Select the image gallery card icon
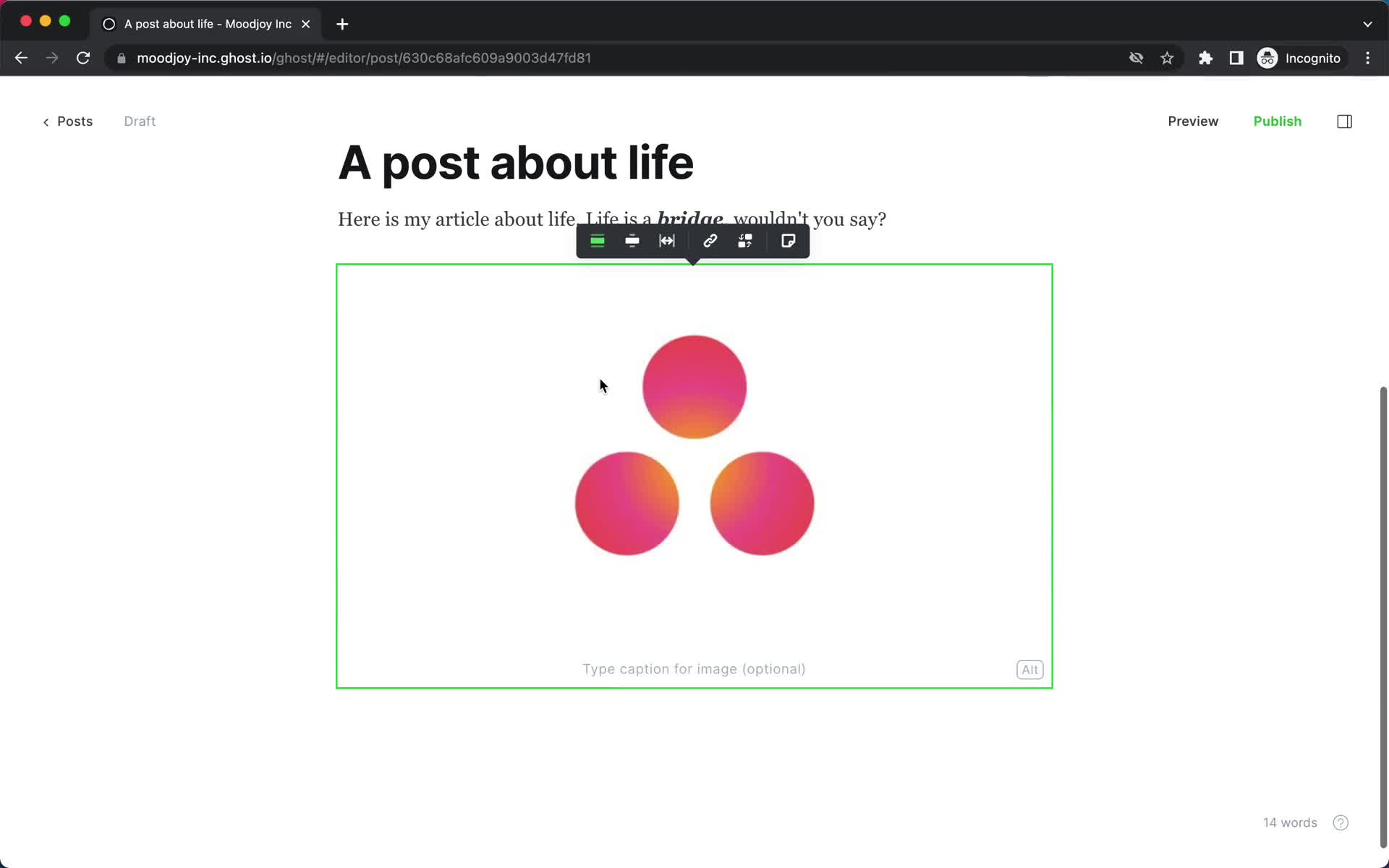The width and height of the screenshot is (1389, 868). tap(745, 241)
